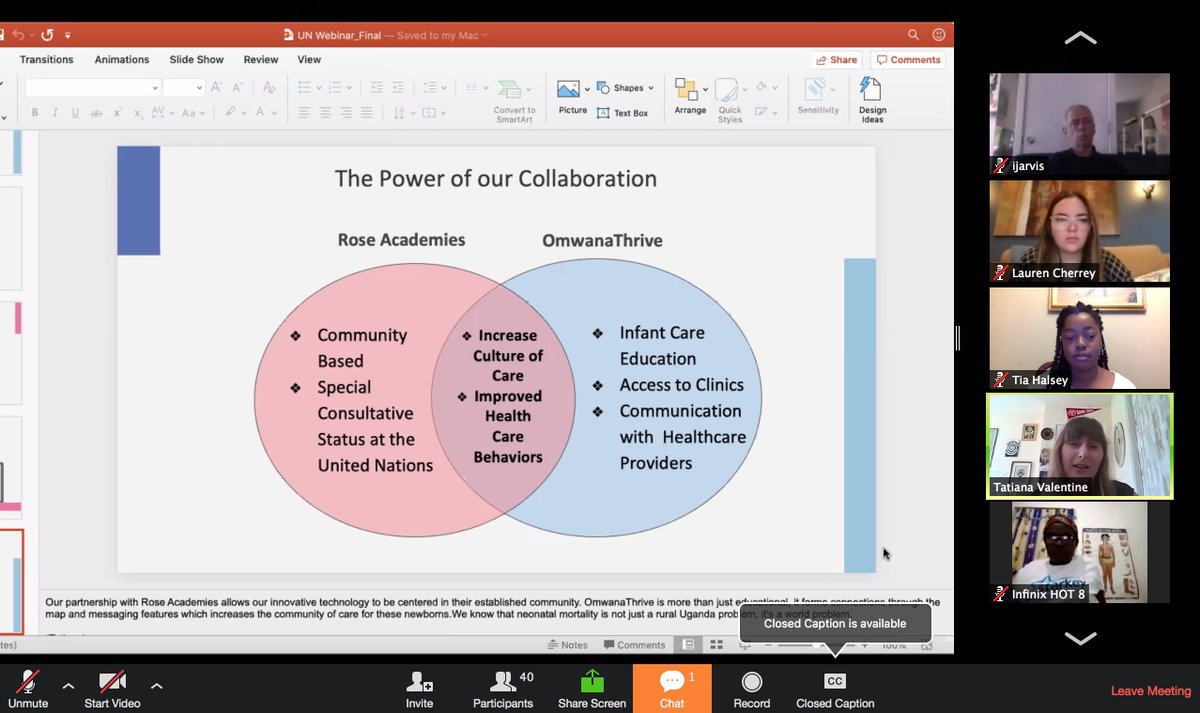
Task: Switch to Slide Sorter grid view icon
Action: [716, 645]
